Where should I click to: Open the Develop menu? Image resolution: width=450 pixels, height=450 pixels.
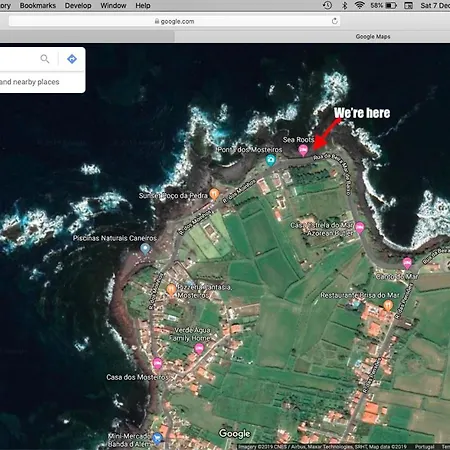[78, 5]
